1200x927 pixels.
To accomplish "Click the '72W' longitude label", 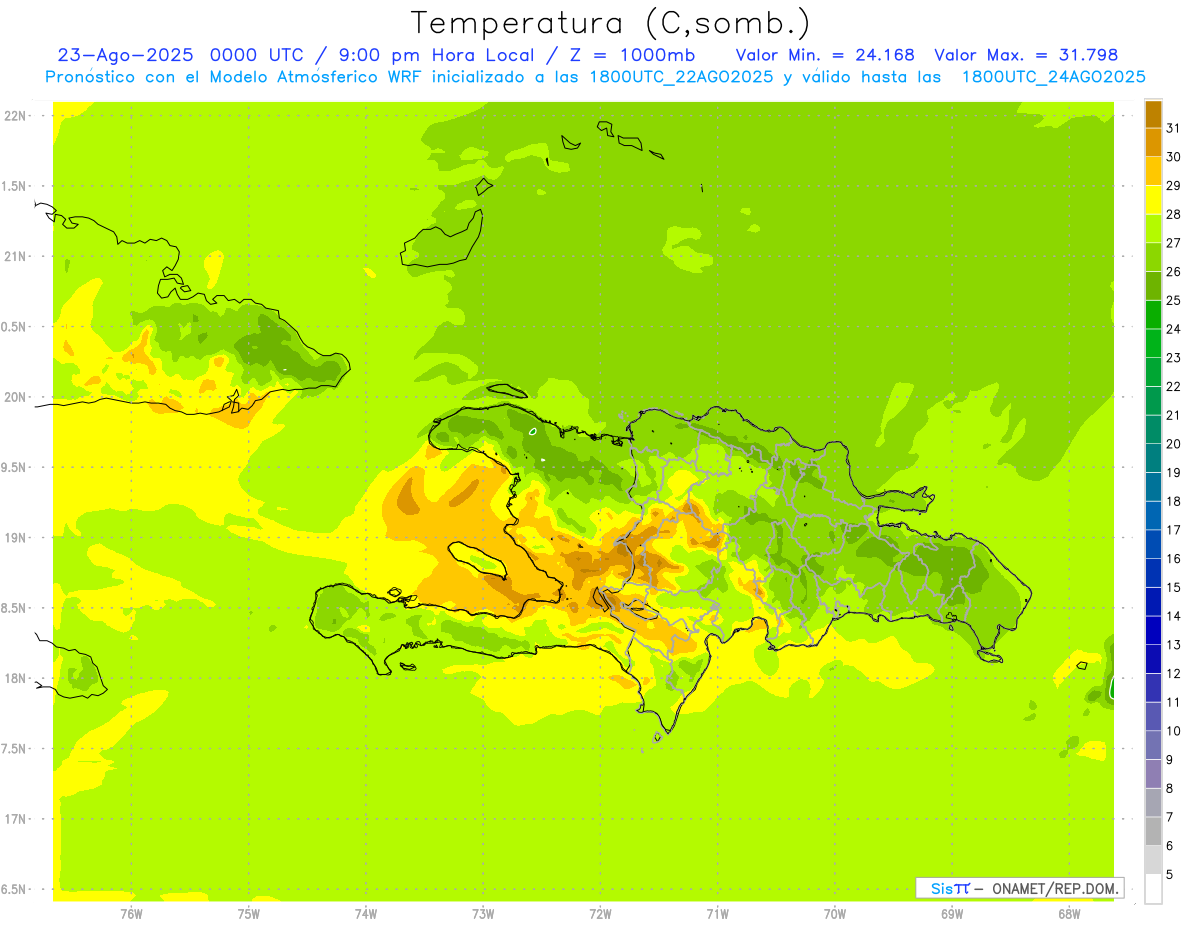I will (x=600, y=913).
